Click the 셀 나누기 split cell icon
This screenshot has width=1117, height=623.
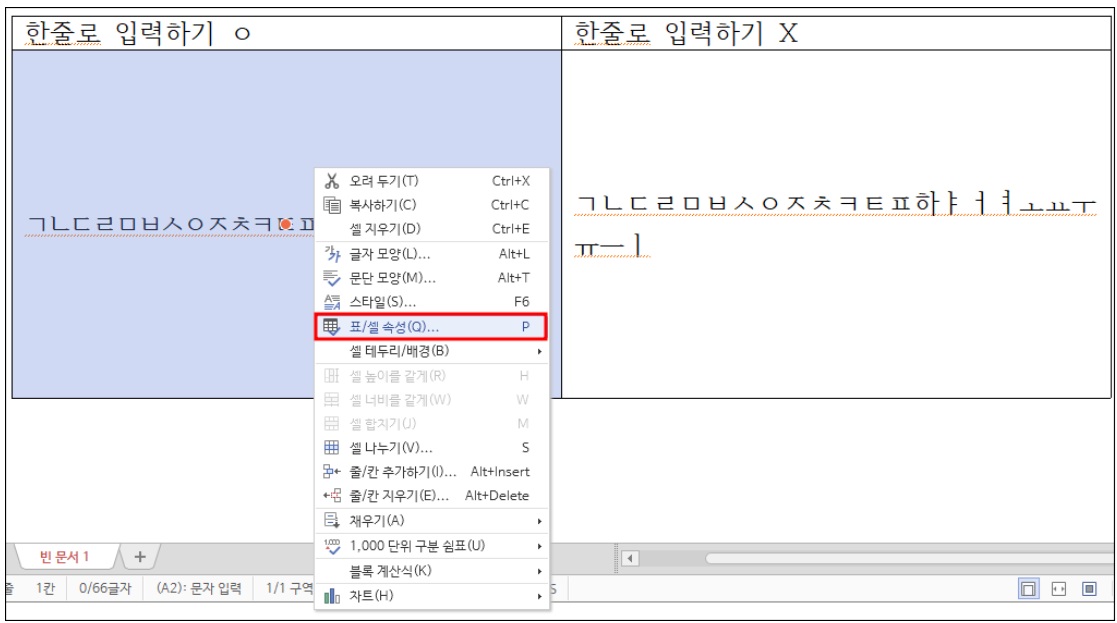pyautogui.click(x=332, y=448)
